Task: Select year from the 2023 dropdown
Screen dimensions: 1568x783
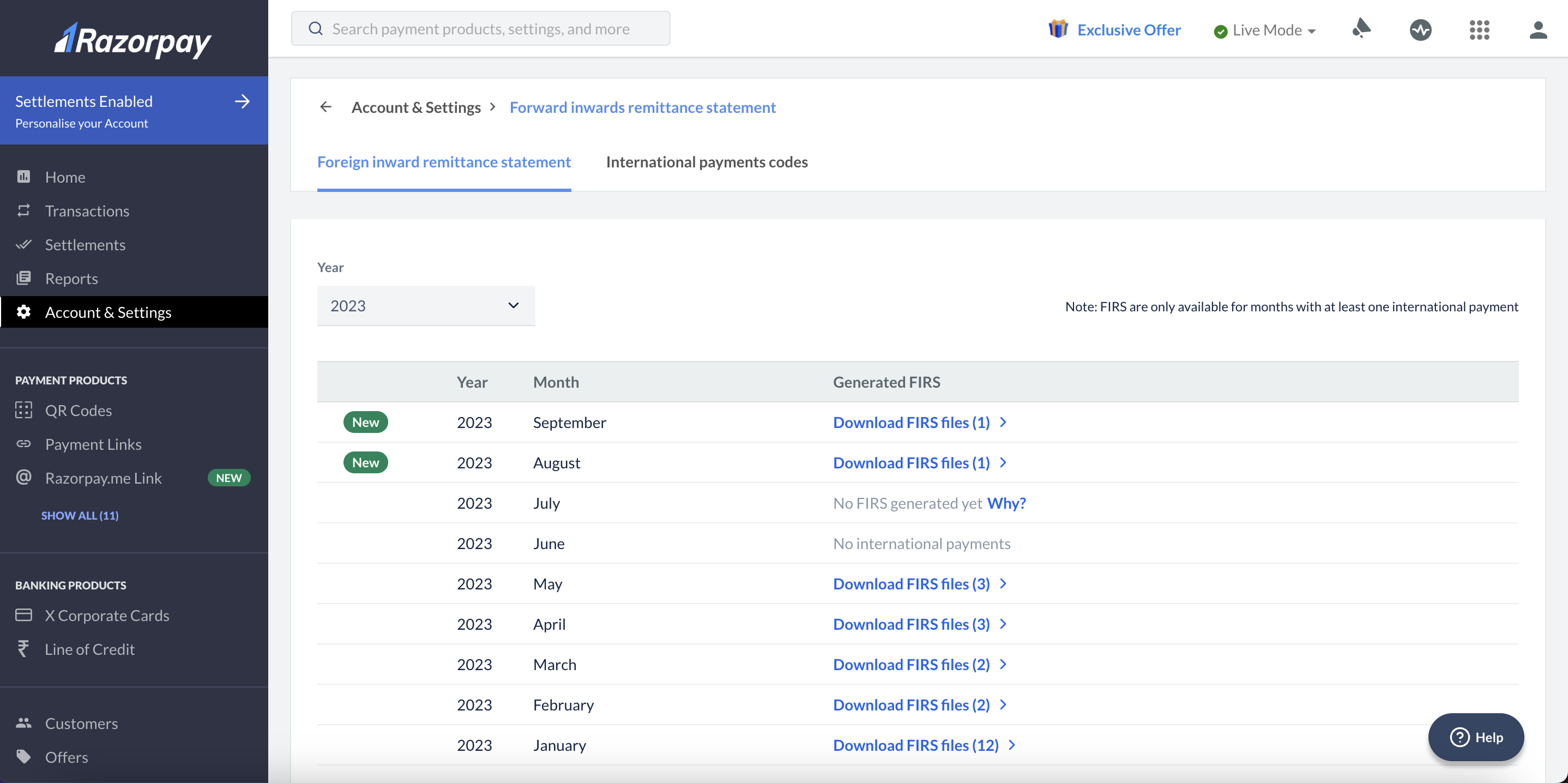Action: click(424, 305)
